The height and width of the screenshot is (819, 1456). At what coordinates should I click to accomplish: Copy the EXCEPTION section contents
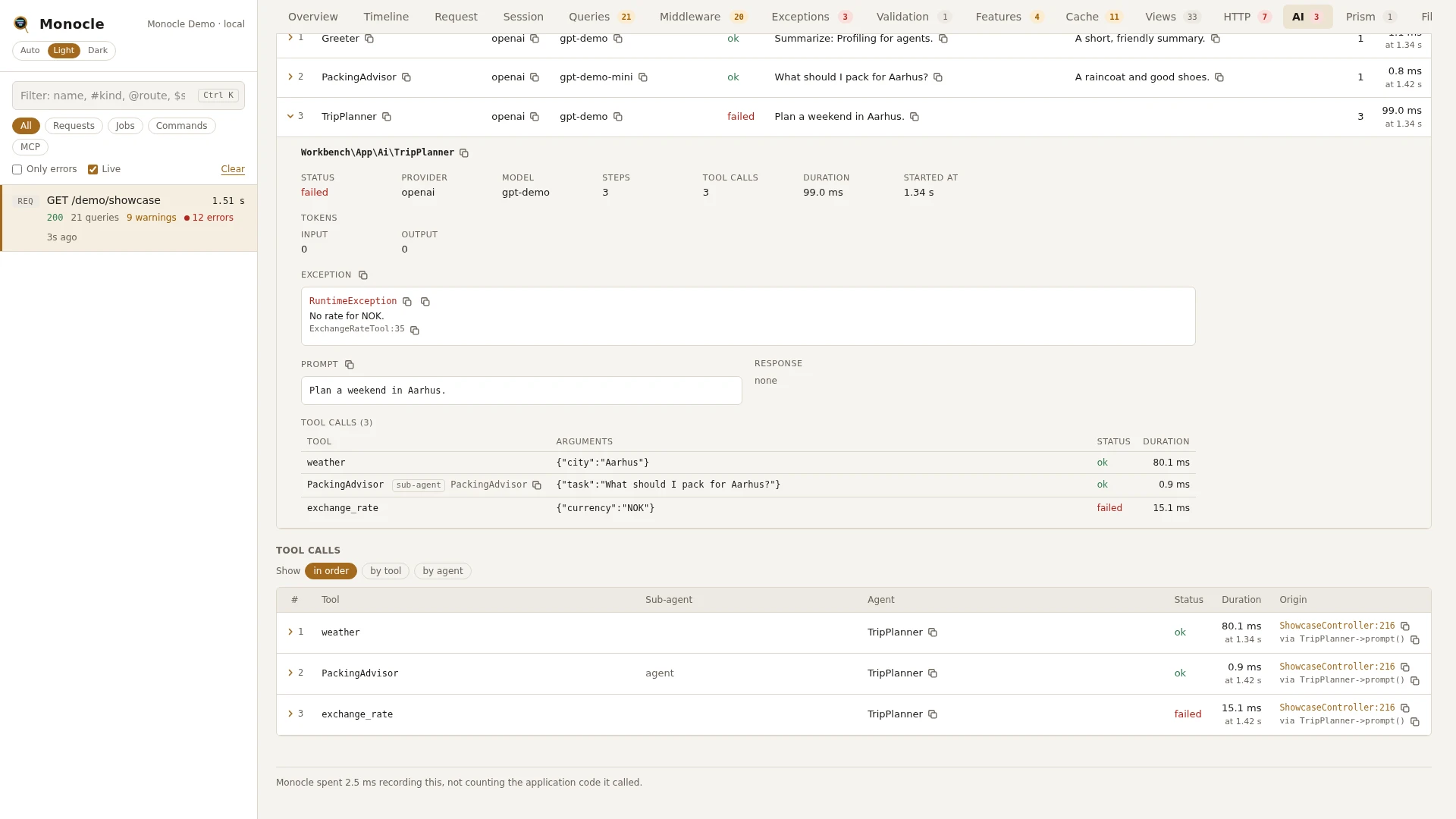tap(362, 275)
